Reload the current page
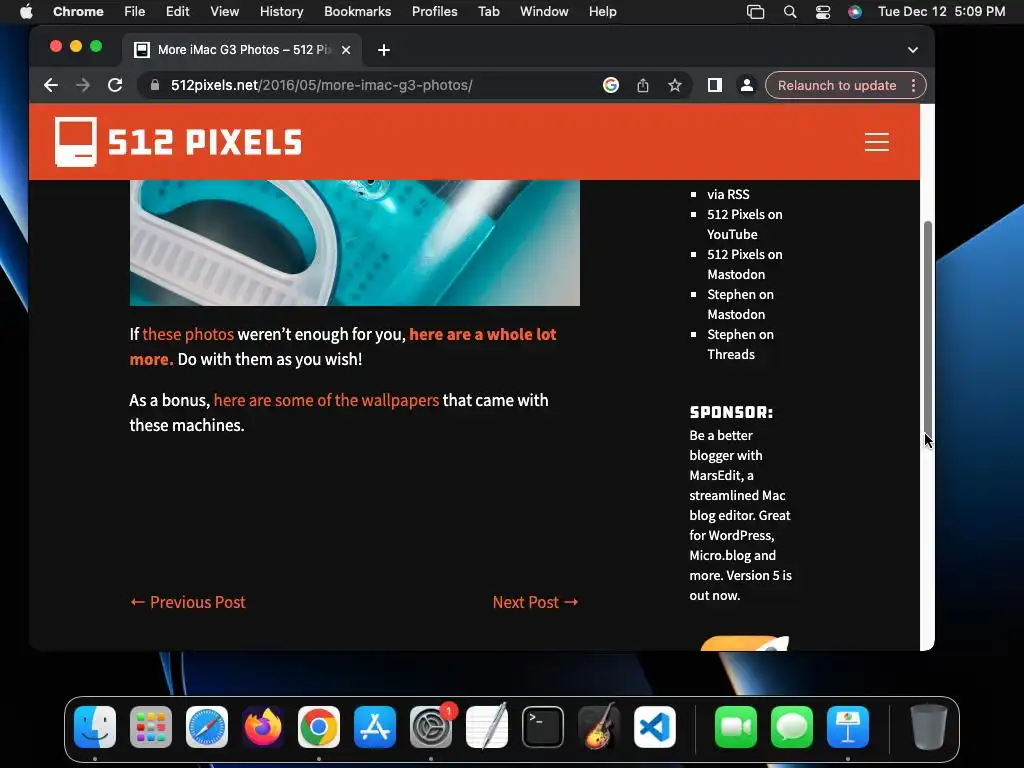The image size is (1024, 768). coord(115,86)
